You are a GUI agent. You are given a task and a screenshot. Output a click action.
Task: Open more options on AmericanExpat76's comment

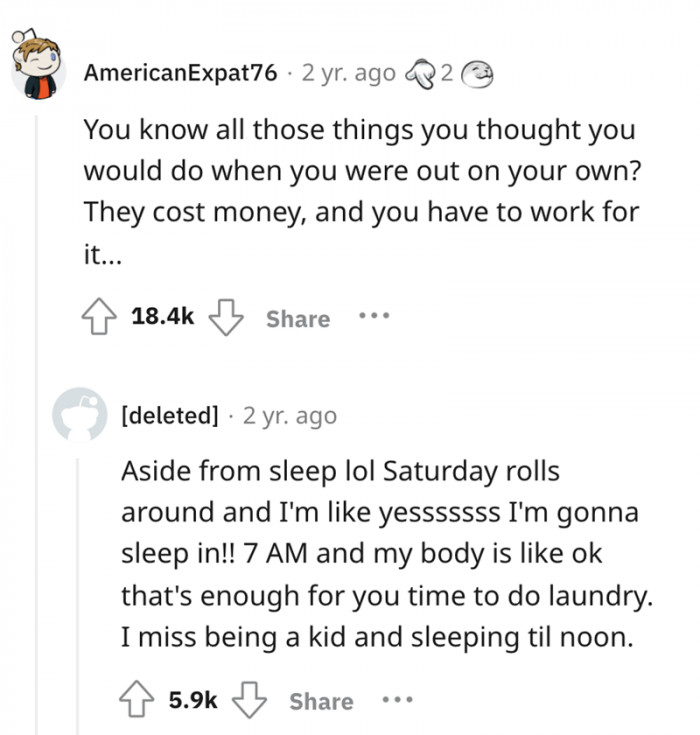[x=371, y=317]
